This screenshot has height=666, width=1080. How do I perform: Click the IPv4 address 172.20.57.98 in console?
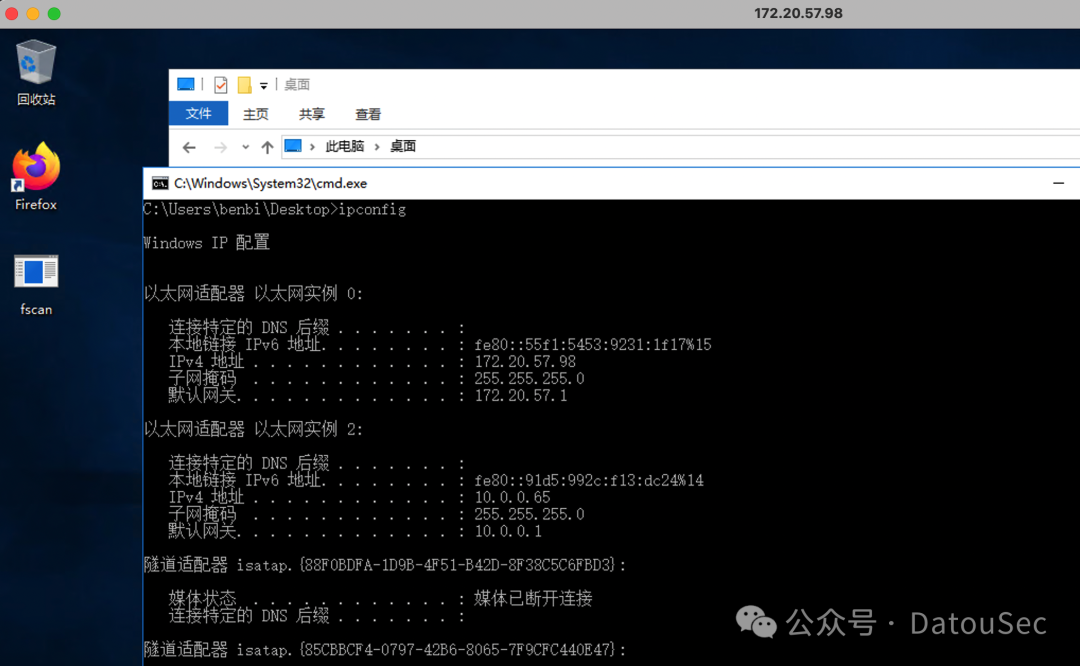coord(525,362)
